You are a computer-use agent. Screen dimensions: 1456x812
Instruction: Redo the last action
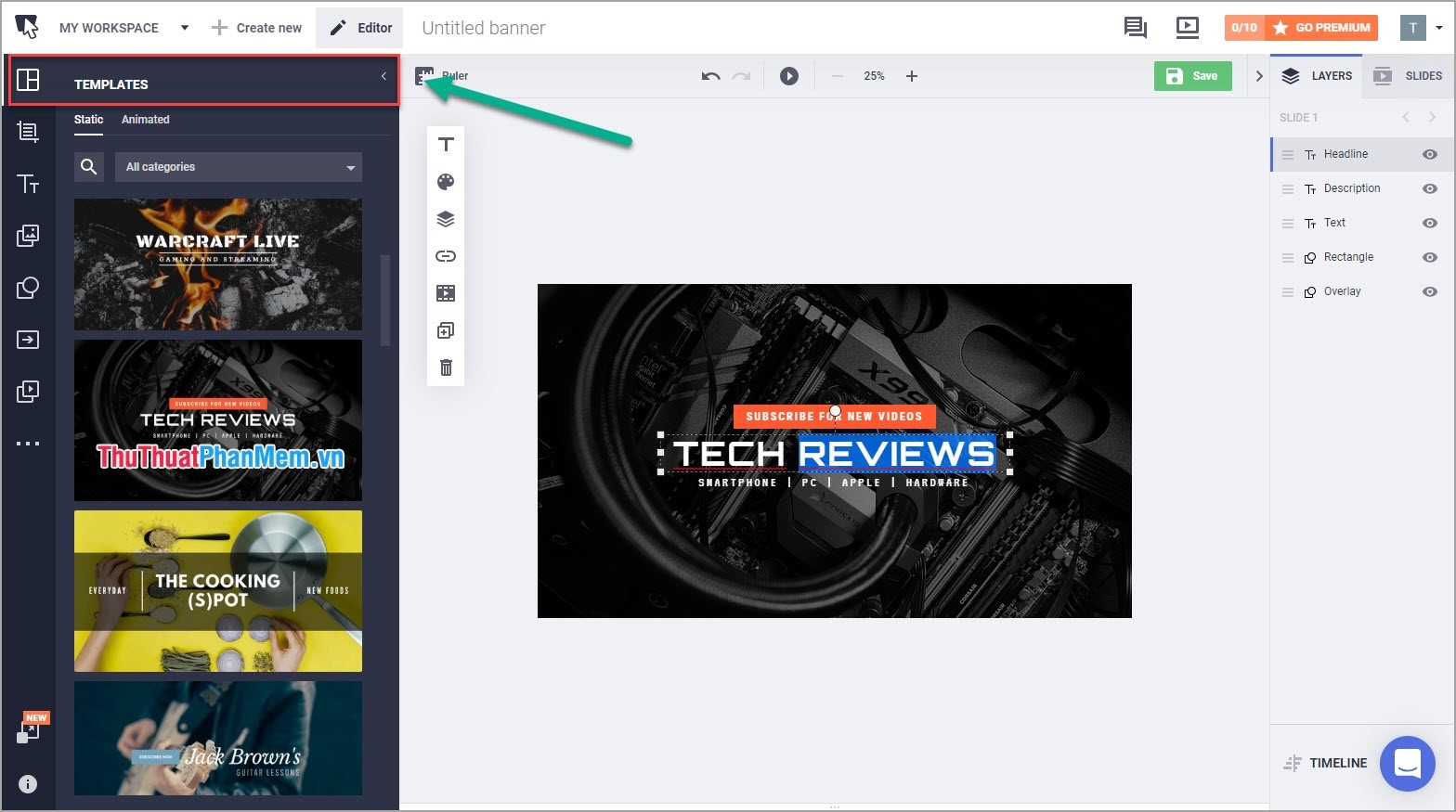pyautogui.click(x=741, y=76)
